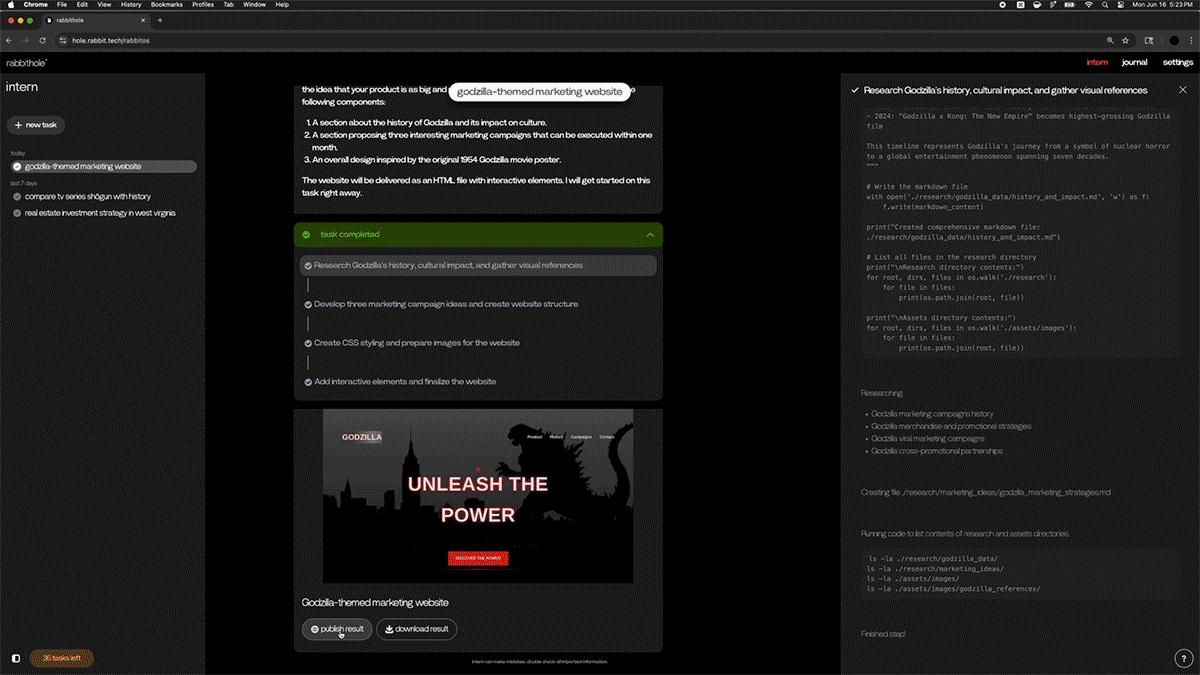The image size is (1200, 675).
Task: Click publish result button
Action: (x=337, y=629)
